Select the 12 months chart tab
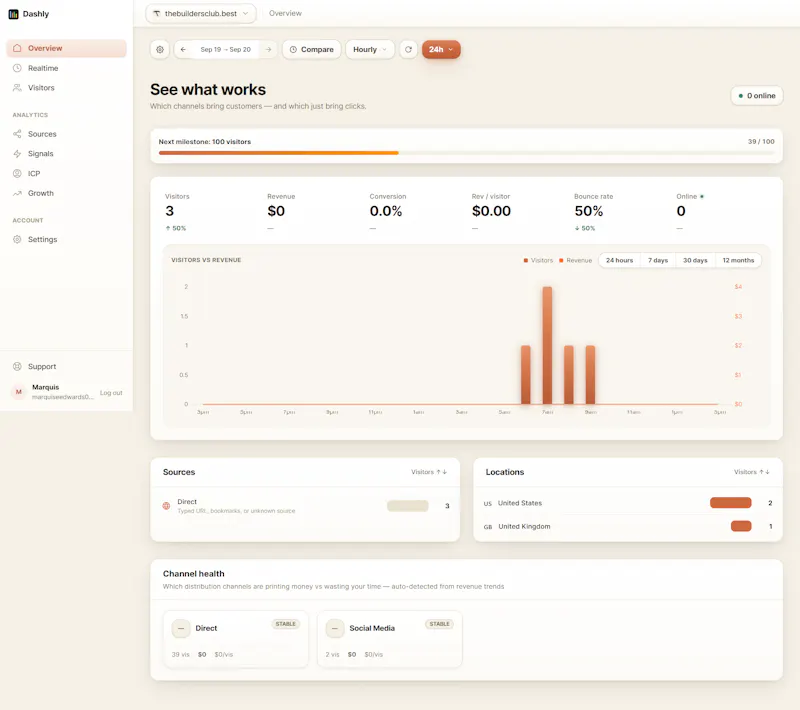 tap(738, 260)
